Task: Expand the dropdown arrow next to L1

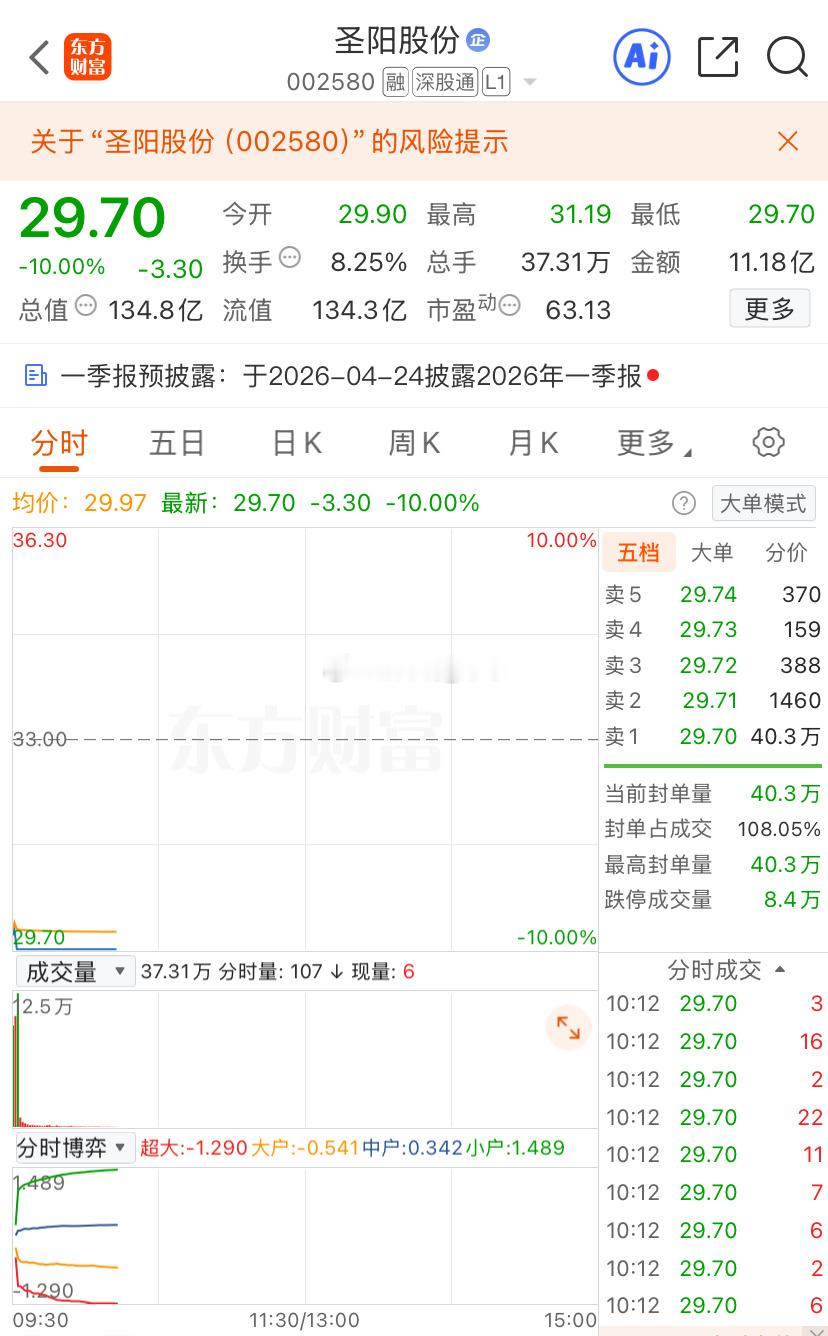Action: click(529, 82)
